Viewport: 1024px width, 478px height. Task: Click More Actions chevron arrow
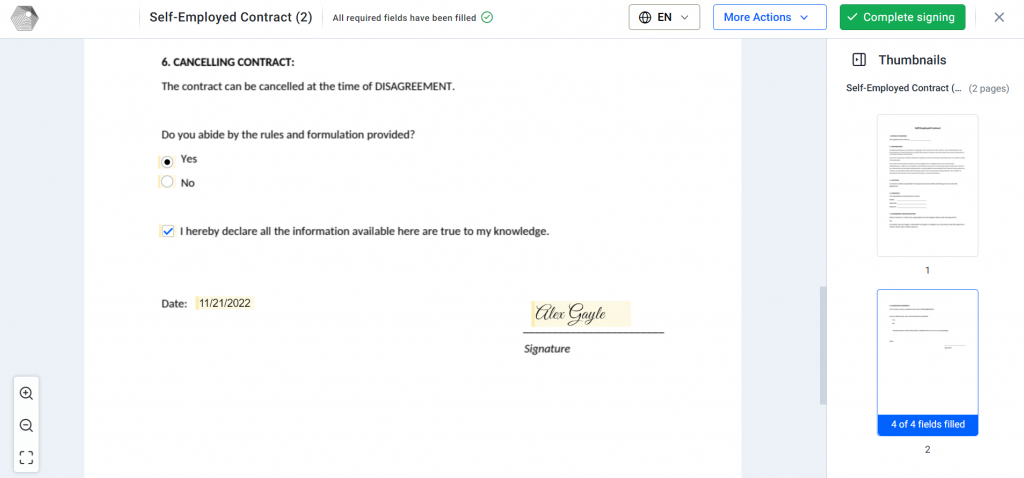point(804,18)
